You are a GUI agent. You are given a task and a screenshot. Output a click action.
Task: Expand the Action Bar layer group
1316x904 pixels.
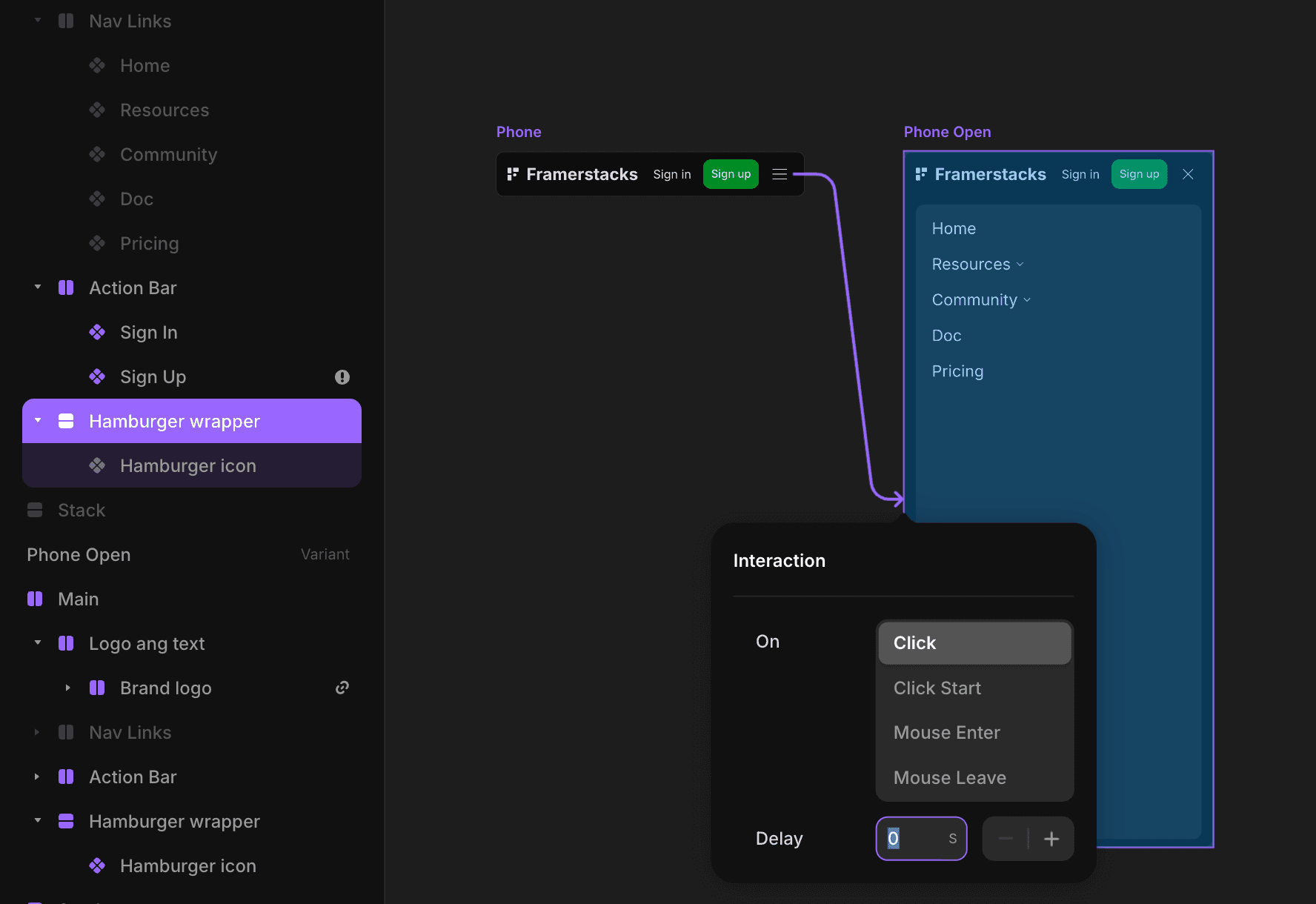tap(37, 777)
